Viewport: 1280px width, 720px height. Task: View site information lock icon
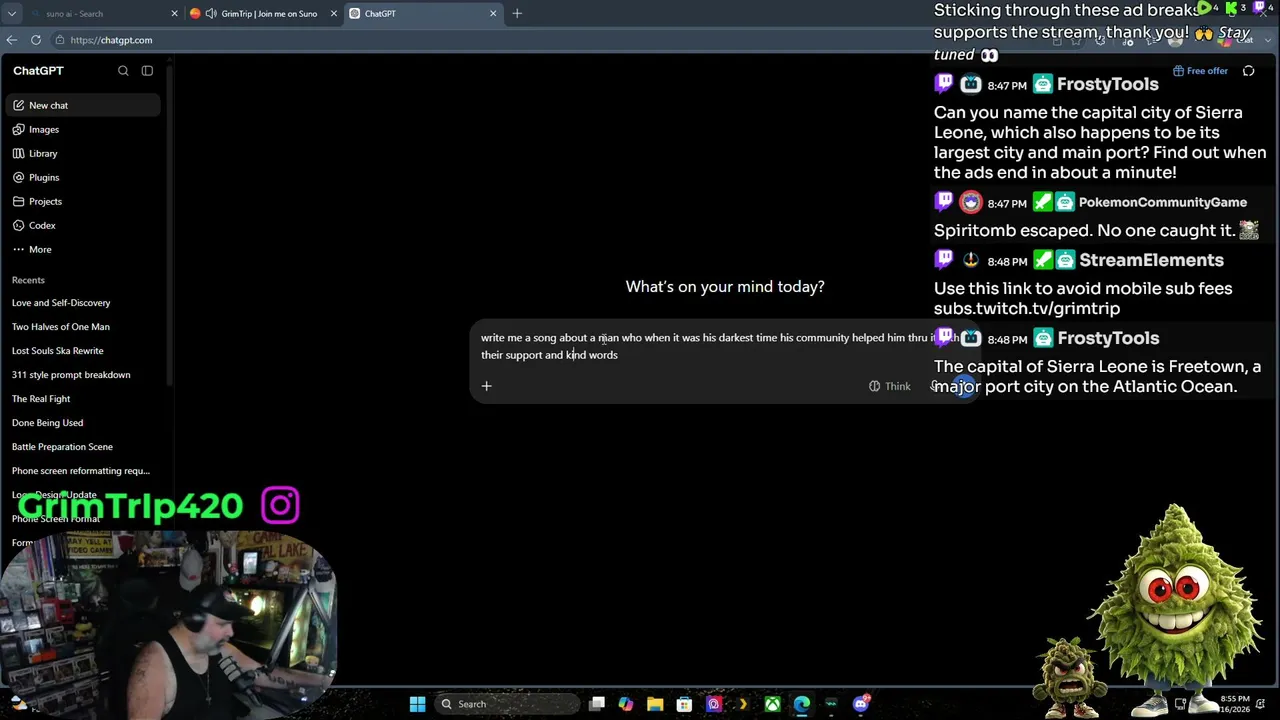pyautogui.click(x=60, y=40)
